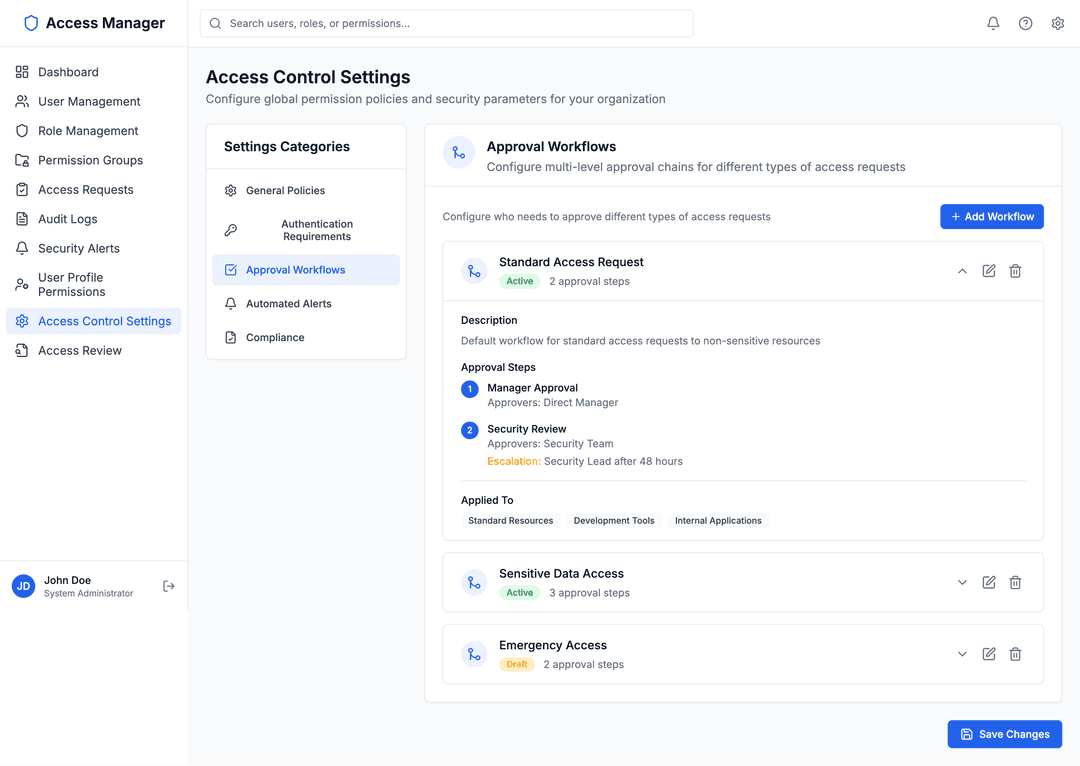The width and height of the screenshot is (1080, 766).
Task: Click the settings gear in top bar
Action: pos(1057,23)
